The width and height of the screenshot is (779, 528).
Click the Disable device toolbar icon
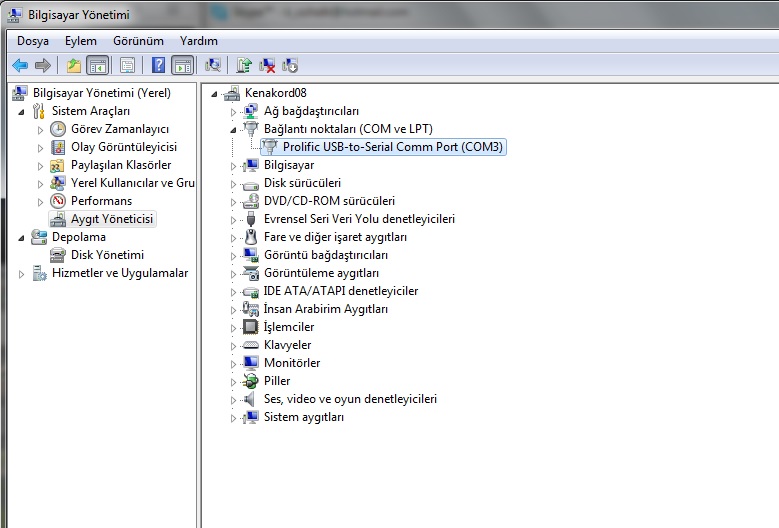290,65
